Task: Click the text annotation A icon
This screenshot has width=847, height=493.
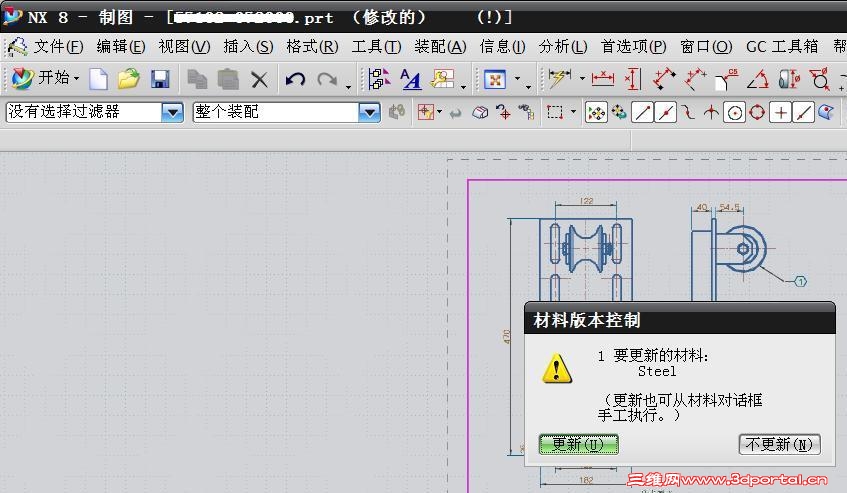Action: (411, 79)
